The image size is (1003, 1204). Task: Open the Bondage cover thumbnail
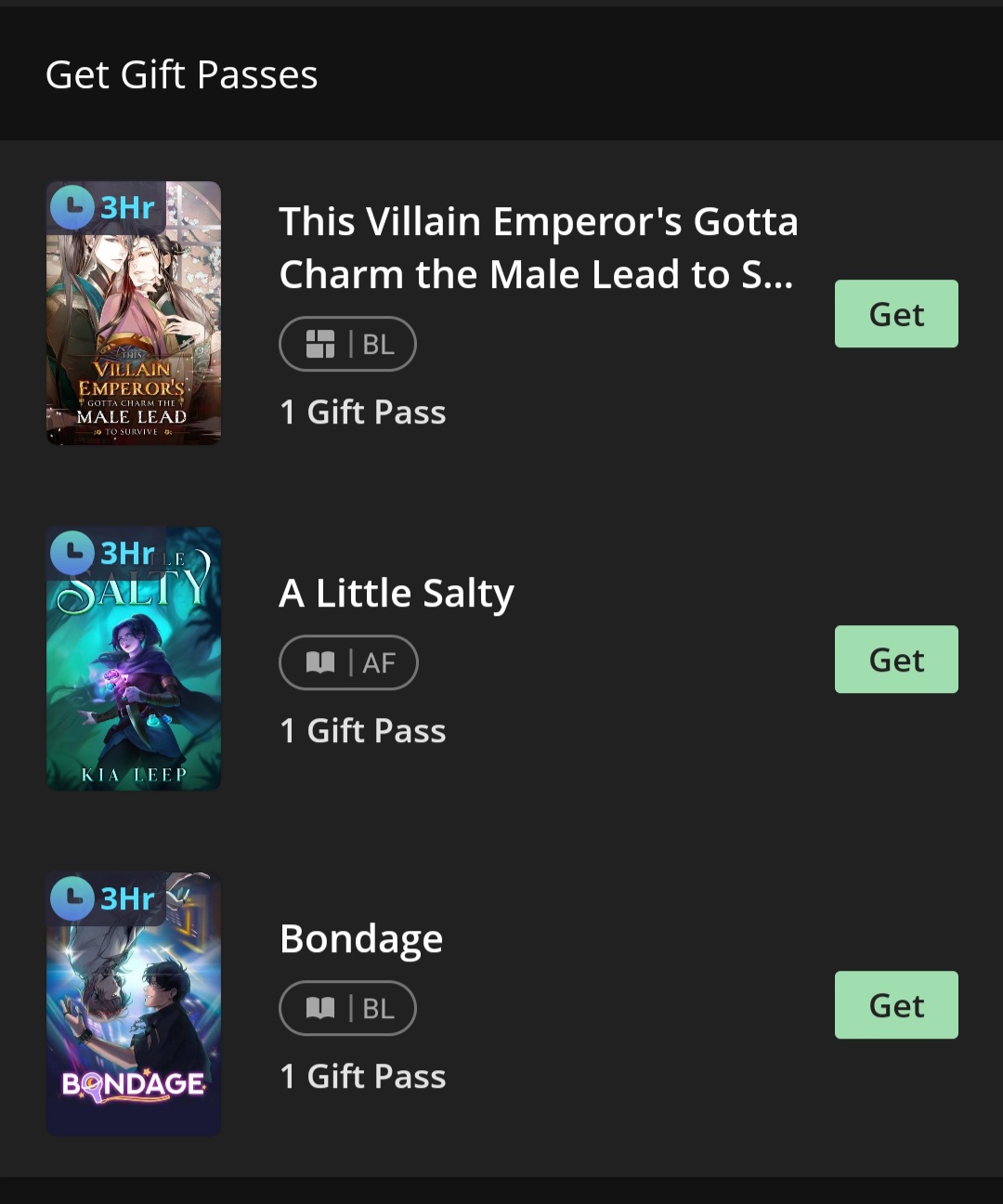coord(134,1004)
